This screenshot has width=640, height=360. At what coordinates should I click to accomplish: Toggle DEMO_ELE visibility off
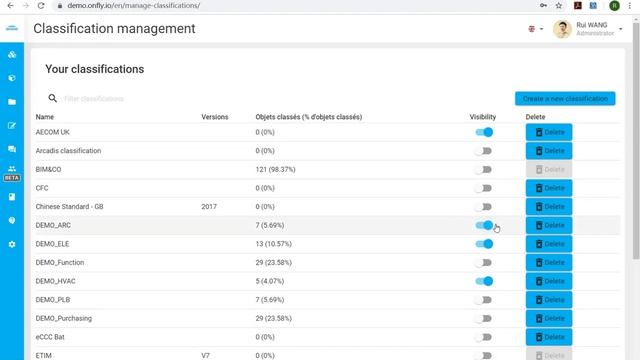[484, 244]
